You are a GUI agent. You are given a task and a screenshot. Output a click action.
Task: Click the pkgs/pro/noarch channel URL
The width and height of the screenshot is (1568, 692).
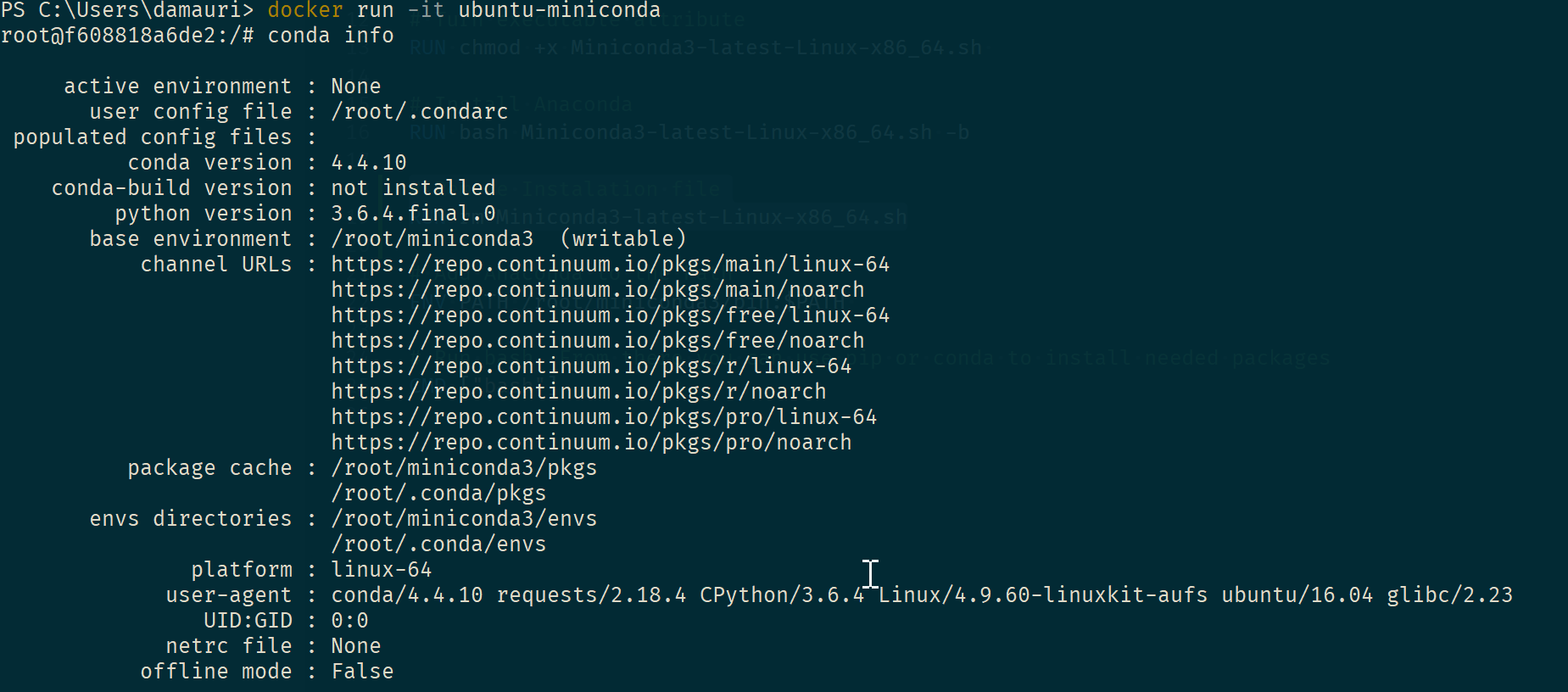coord(591,443)
